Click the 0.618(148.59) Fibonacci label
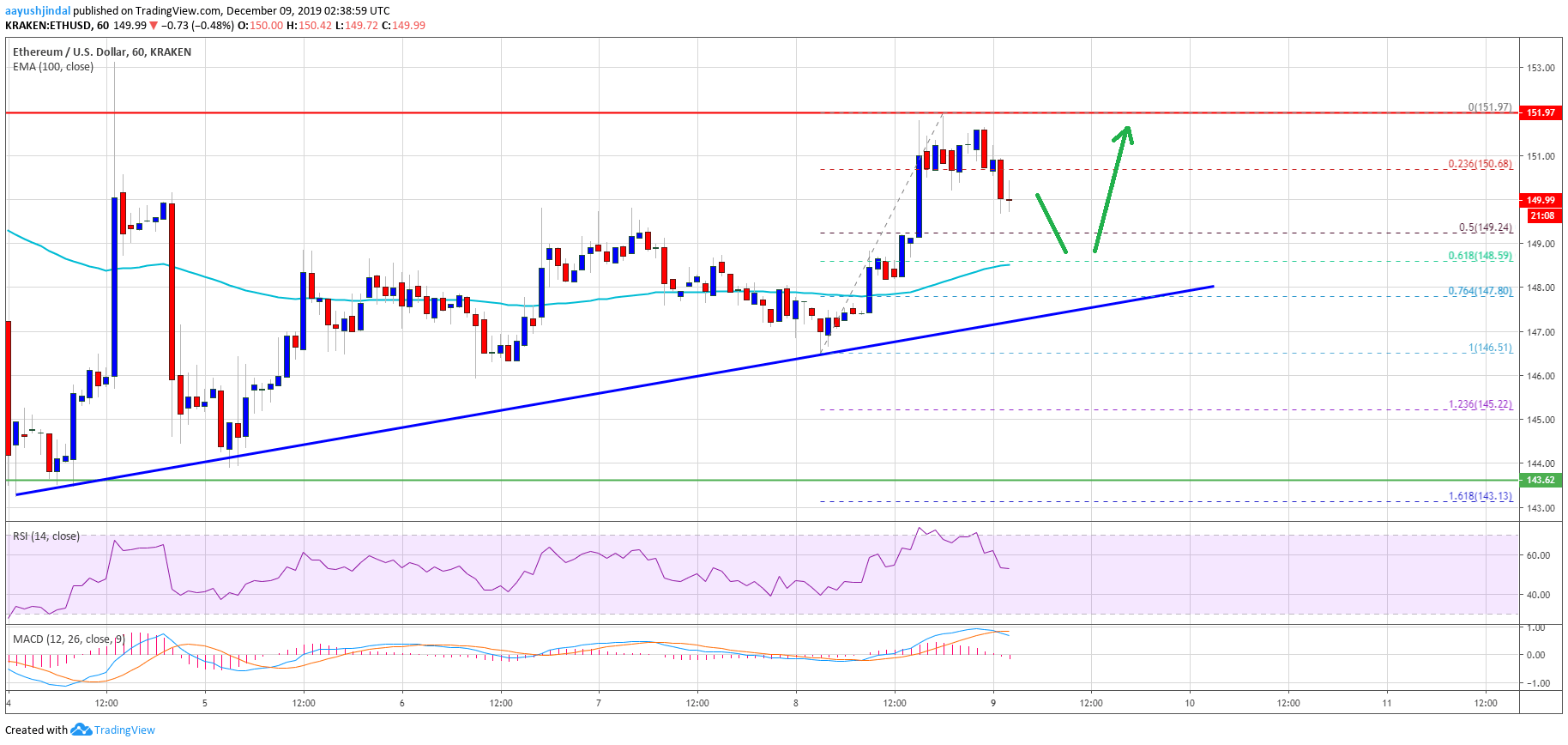 [x=1481, y=256]
